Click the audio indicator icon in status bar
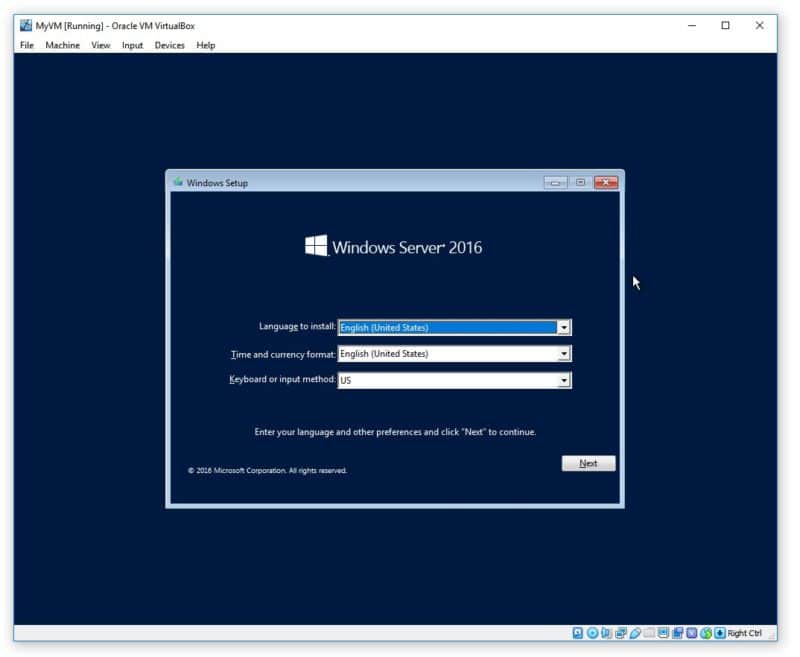 607,633
